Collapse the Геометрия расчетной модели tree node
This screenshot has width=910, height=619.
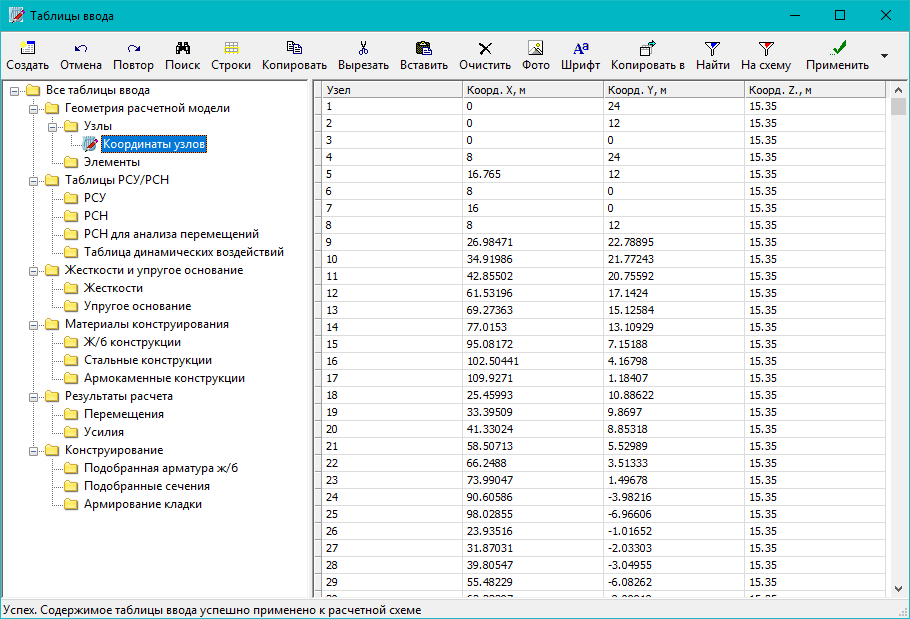pyautogui.click(x=33, y=108)
